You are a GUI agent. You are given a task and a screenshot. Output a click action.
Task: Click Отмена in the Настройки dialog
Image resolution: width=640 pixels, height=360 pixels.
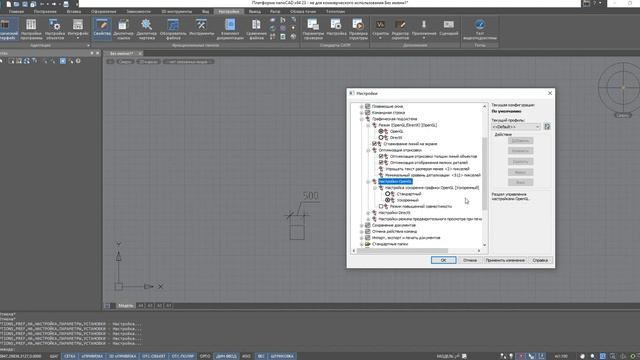[470, 260]
